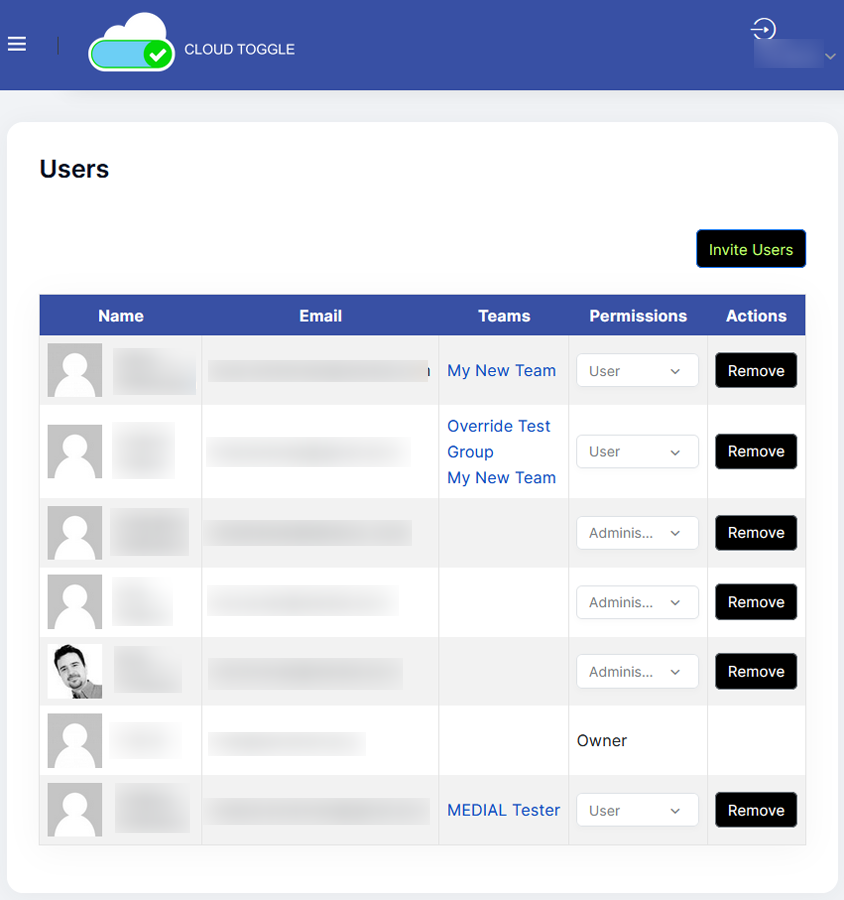Expand the permissions dropdown for the MEDIAL Tester user
Viewport: 844px width, 900px height.
coord(637,811)
